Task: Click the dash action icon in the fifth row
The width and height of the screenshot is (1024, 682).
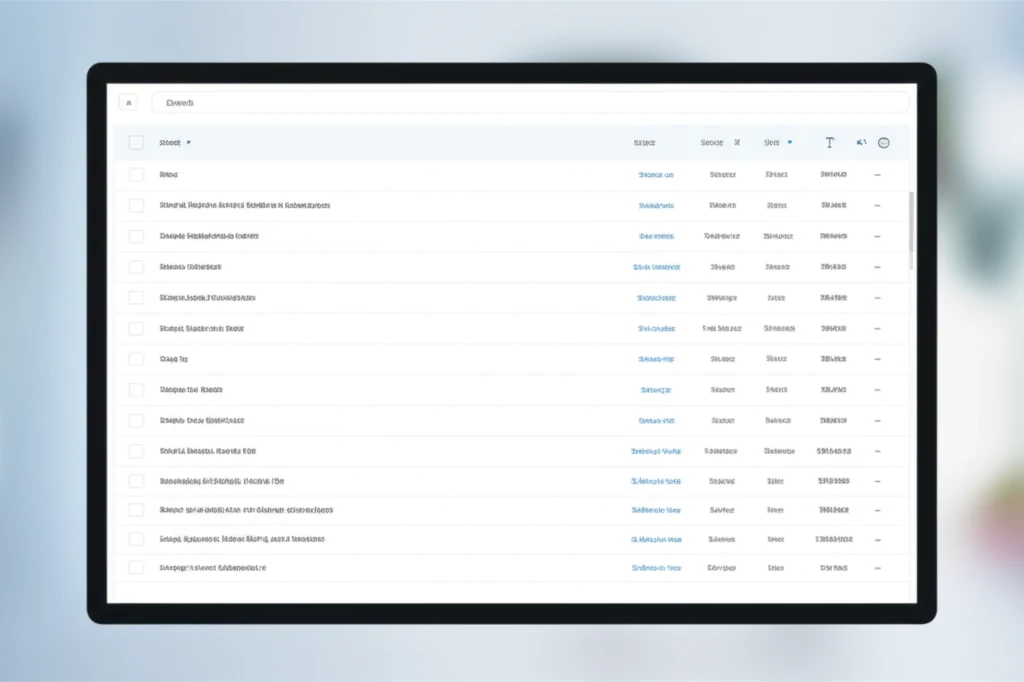Action: (x=877, y=298)
